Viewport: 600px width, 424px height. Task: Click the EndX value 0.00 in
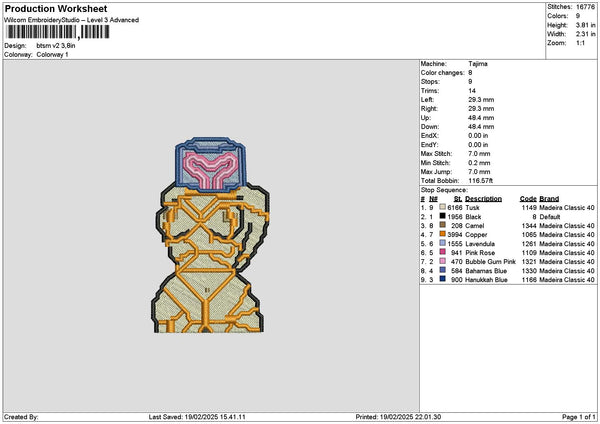click(478, 136)
